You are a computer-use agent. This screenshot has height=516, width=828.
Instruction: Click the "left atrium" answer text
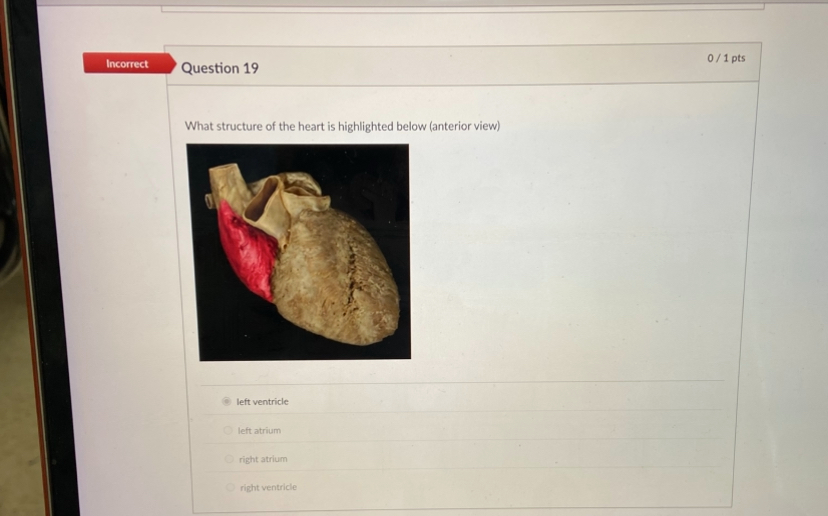[x=259, y=430]
